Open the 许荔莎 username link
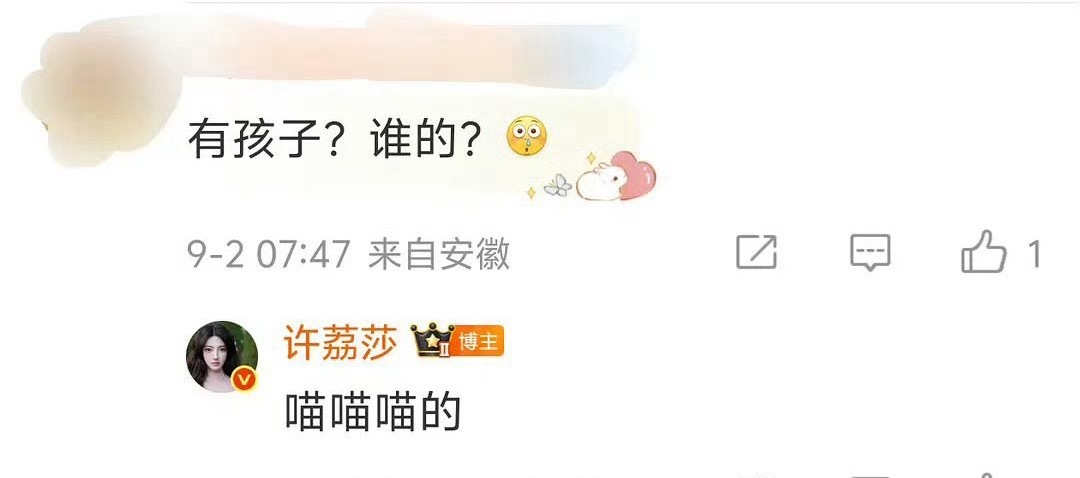The image size is (1080, 478). point(340,341)
